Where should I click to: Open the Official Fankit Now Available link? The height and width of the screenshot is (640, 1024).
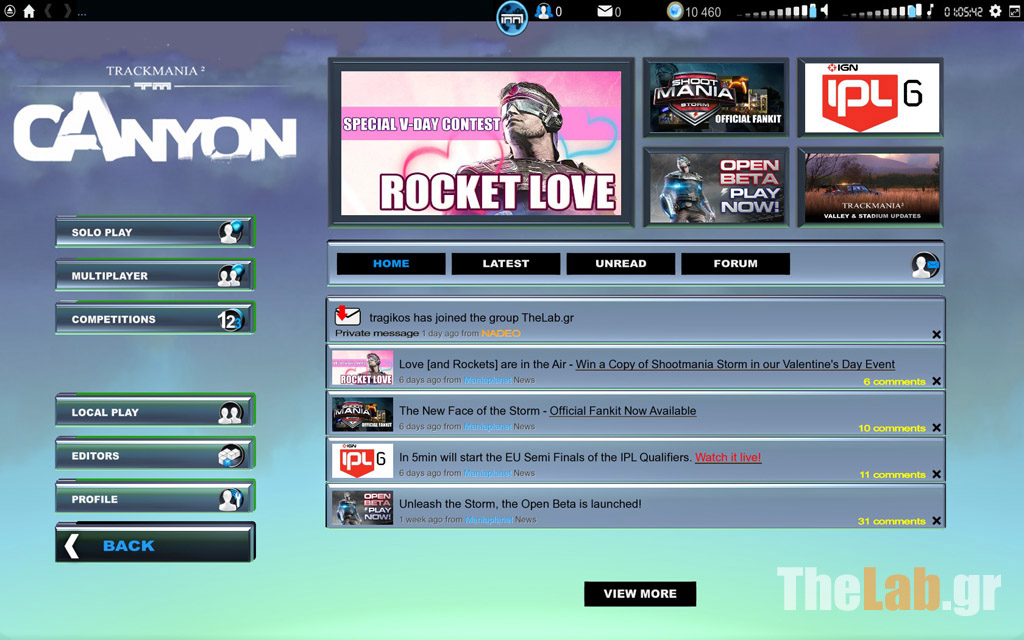[x=622, y=411]
